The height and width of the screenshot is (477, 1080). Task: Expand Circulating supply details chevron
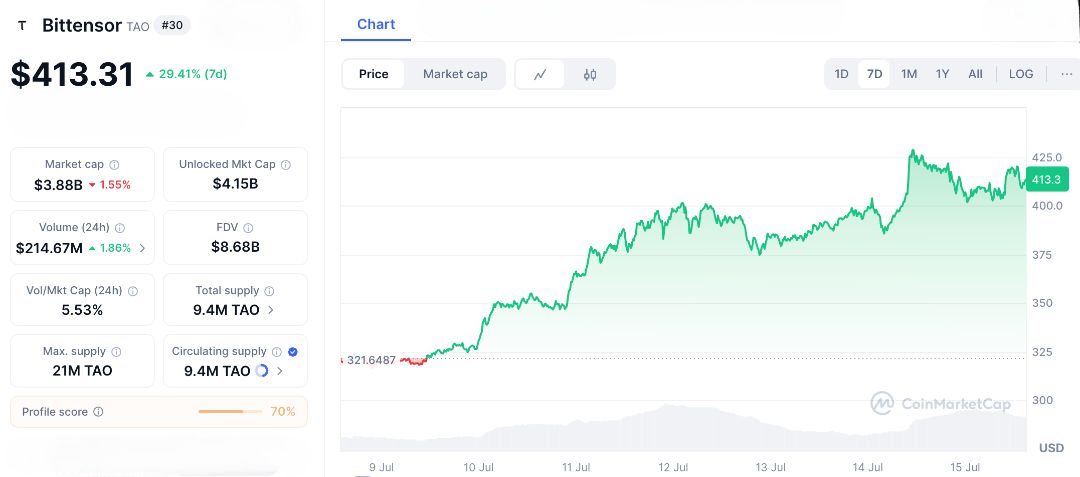[x=280, y=371]
